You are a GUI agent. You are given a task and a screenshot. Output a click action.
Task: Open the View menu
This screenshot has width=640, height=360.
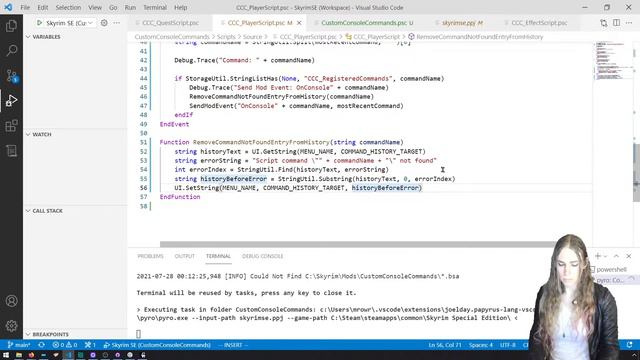[95, 7]
